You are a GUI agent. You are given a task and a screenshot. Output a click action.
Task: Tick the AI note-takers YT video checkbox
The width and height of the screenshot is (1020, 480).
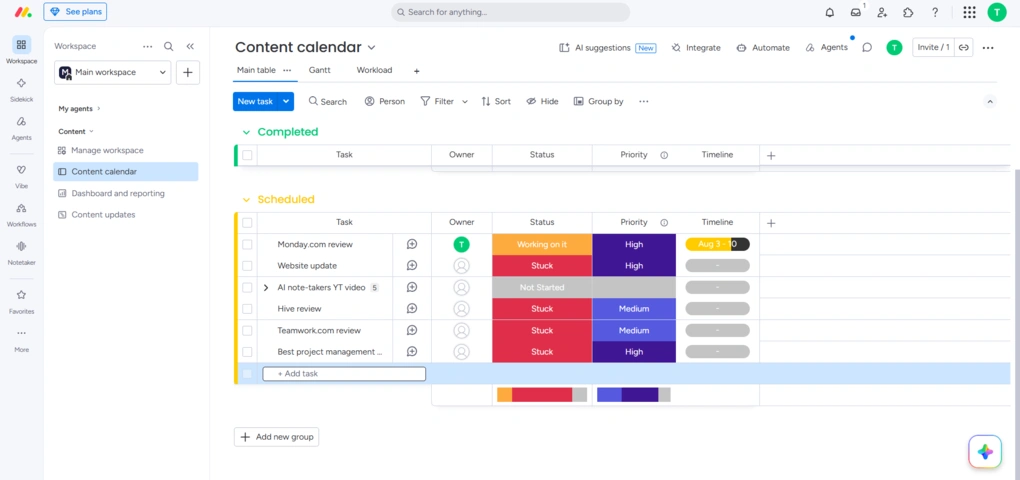[x=247, y=287]
